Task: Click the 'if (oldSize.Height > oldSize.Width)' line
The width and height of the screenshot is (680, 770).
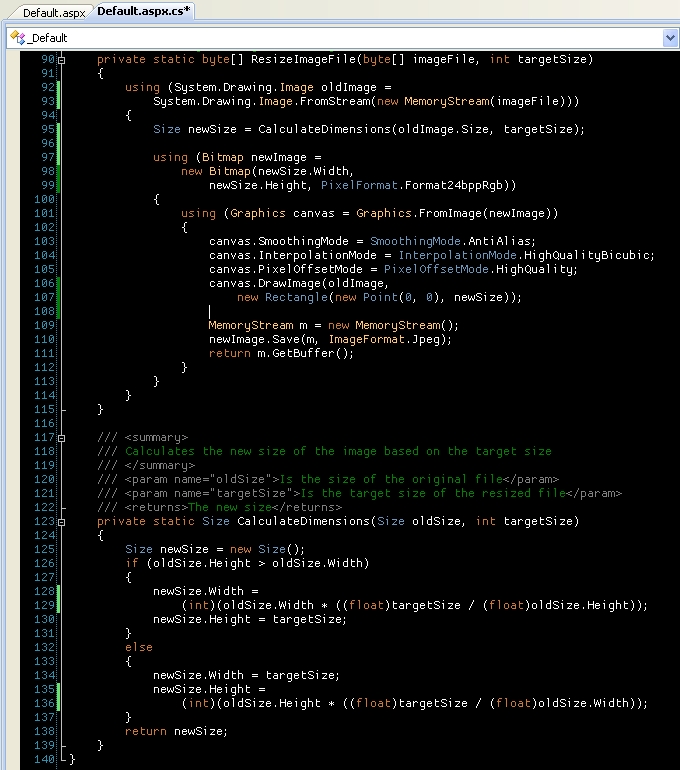Action: [247, 563]
